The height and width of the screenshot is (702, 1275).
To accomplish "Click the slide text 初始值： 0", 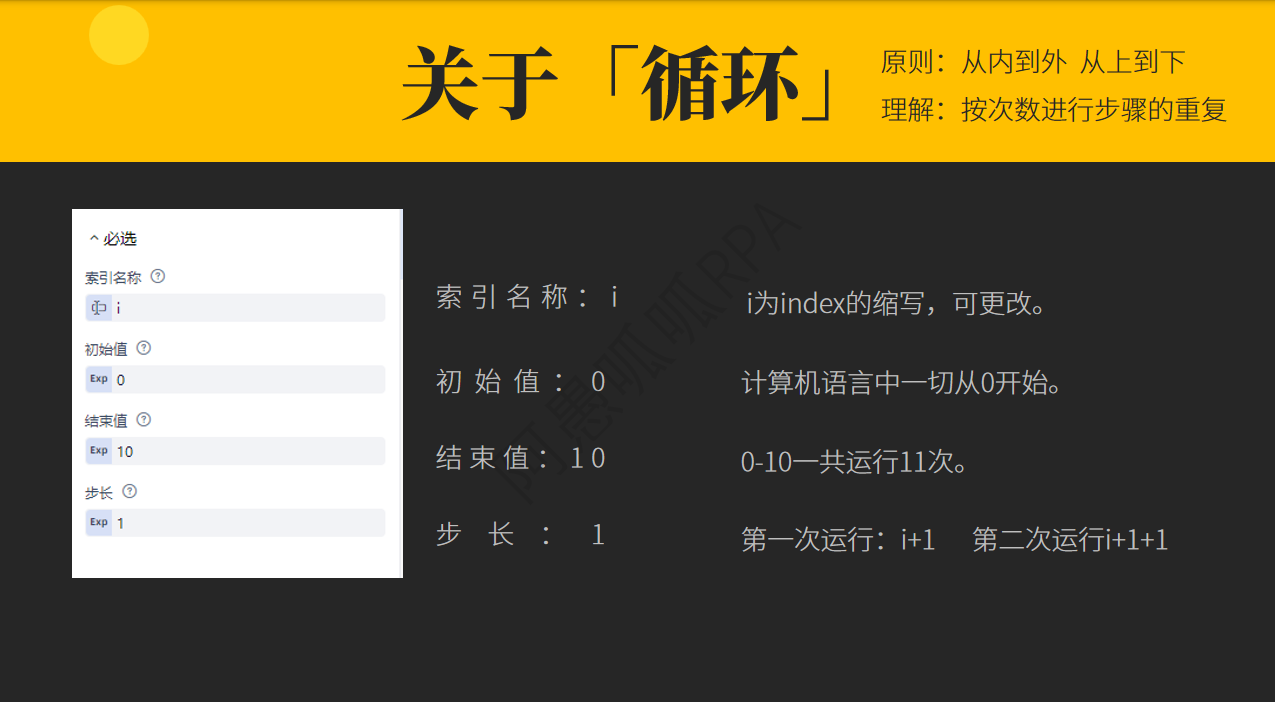I will tap(521, 381).
